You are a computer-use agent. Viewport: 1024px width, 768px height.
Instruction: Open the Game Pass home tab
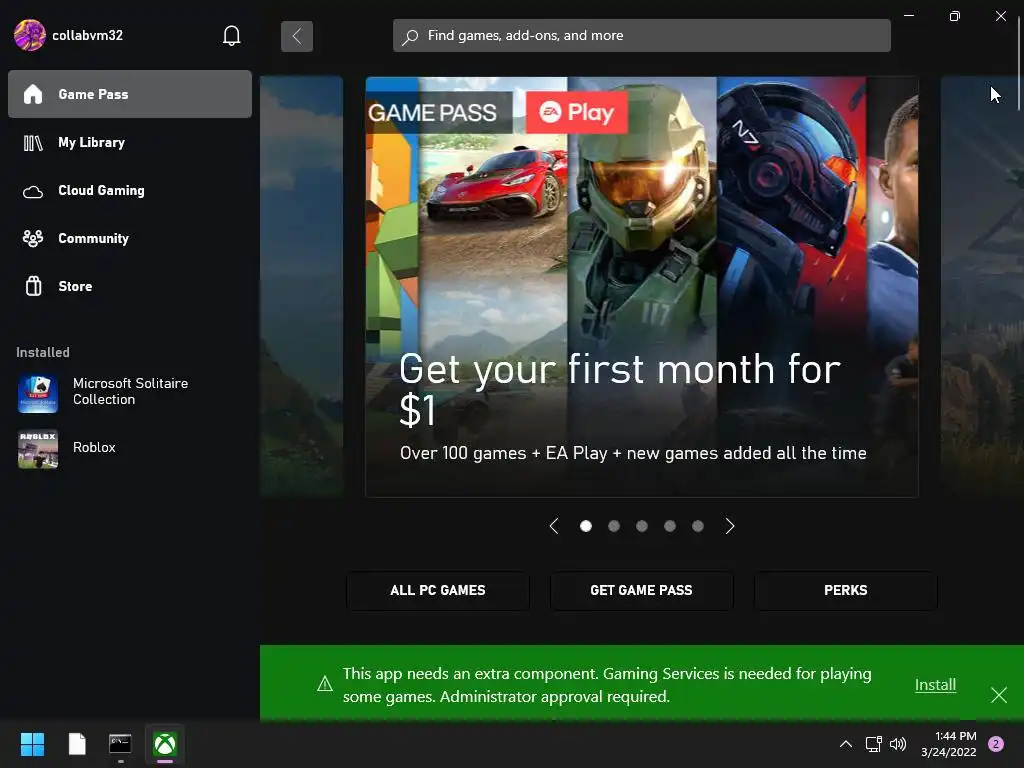tap(130, 94)
